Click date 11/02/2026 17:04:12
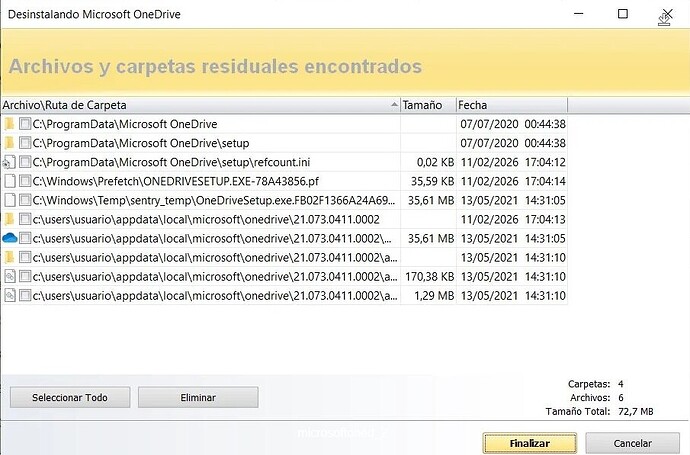The image size is (690, 455). [x=513, y=162]
